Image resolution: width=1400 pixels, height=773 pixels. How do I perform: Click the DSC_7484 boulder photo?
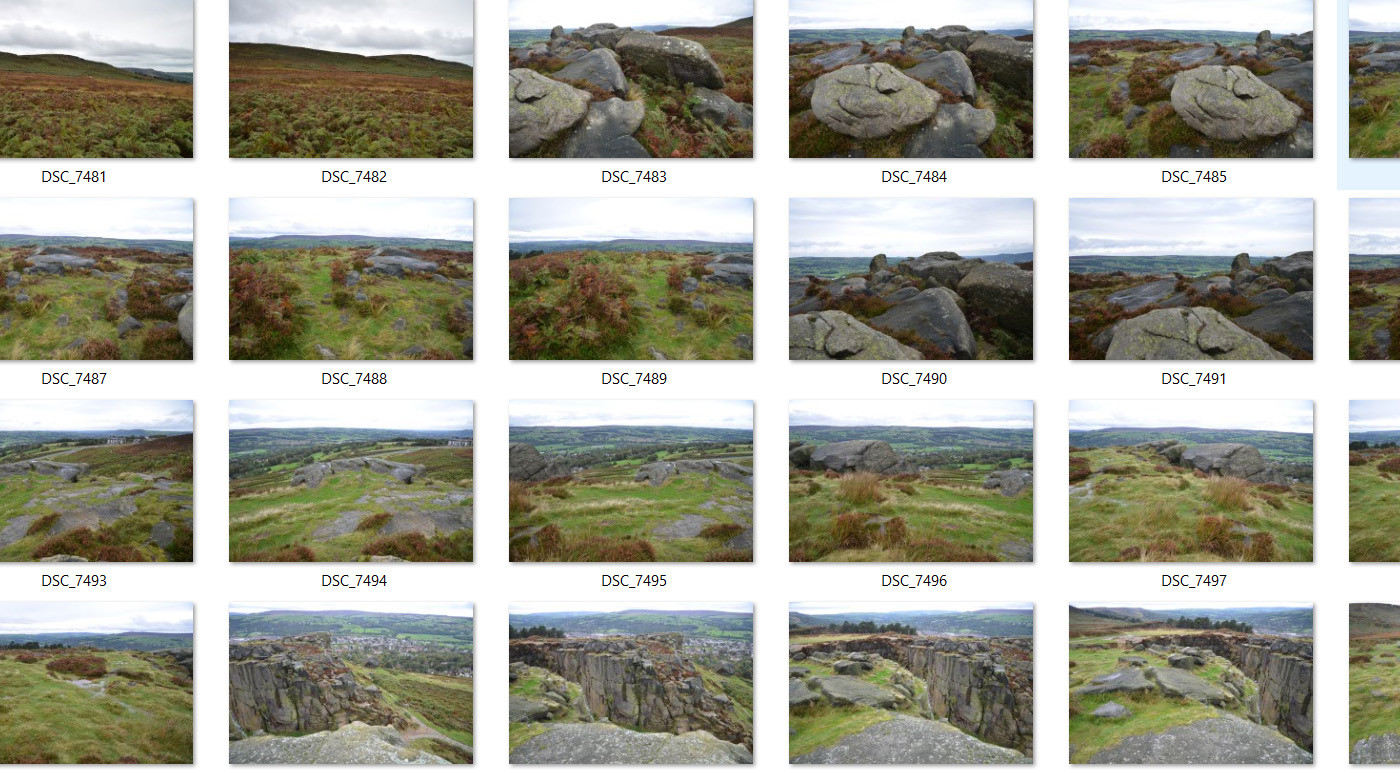pyautogui.click(x=911, y=78)
